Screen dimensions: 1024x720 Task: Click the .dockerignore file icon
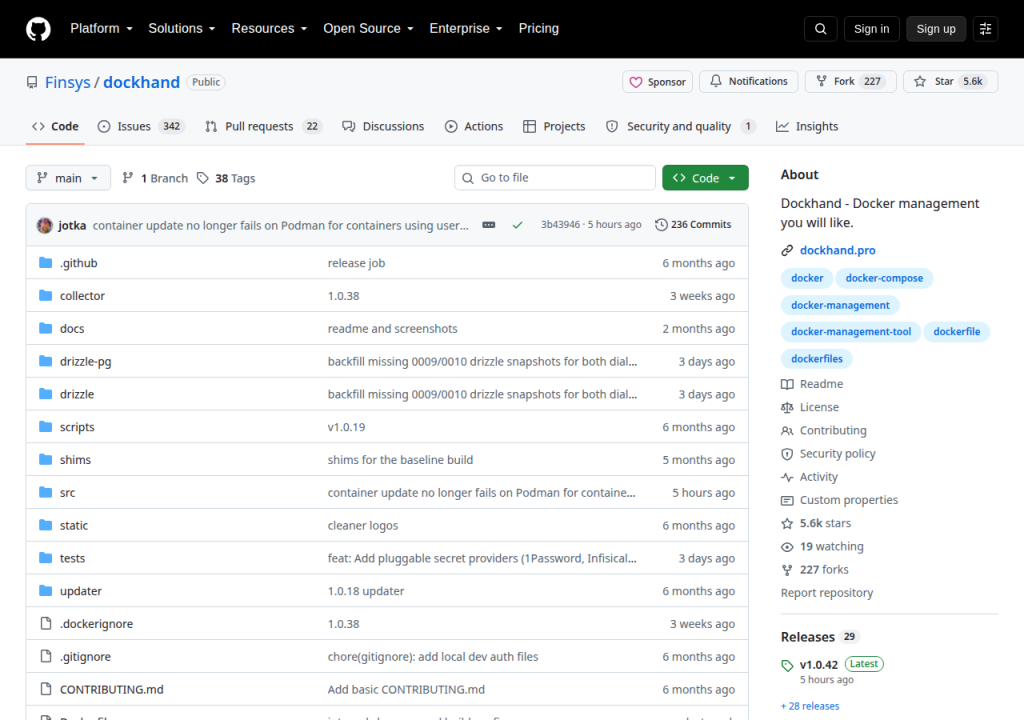(46, 623)
